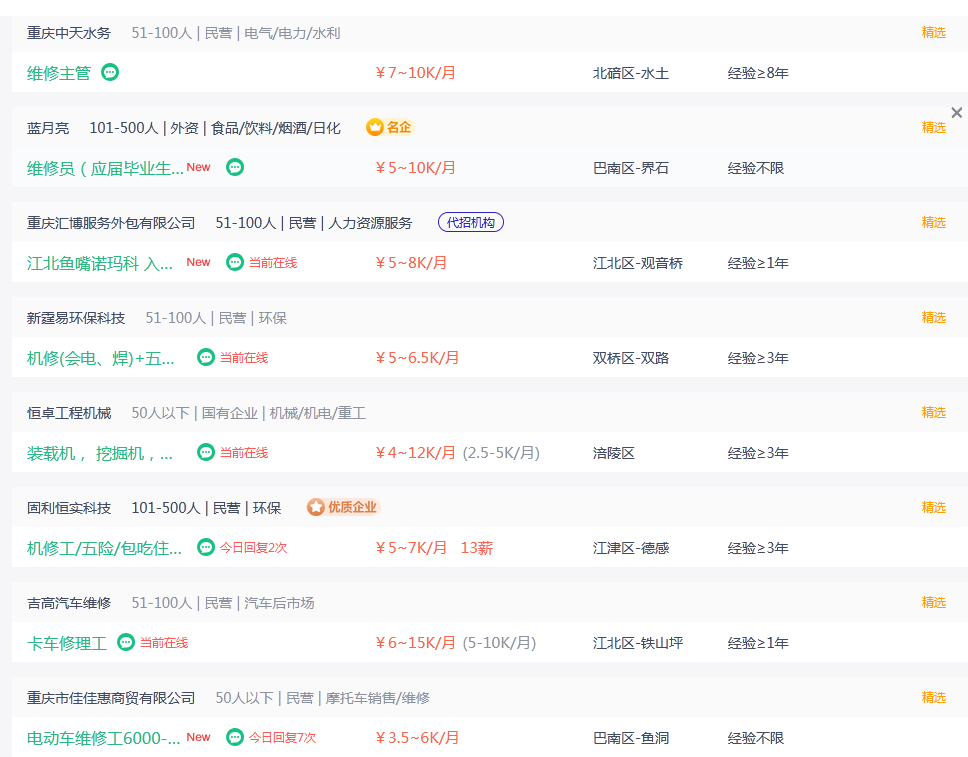The image size is (968, 757).
Task: Click 精选 label on 蓝月亮 row
Action: (933, 127)
